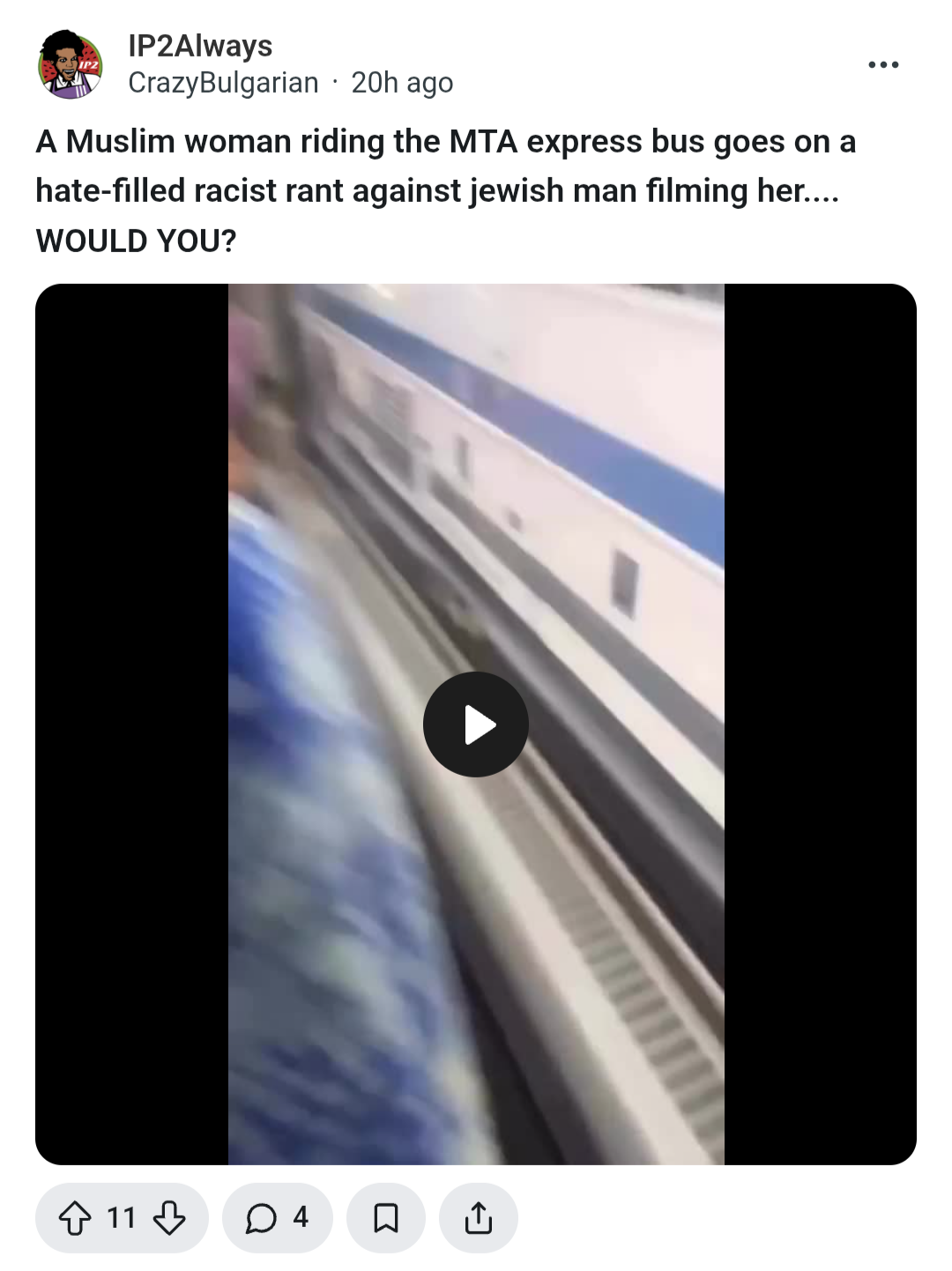Image resolution: width=952 pixels, height=1271 pixels.
Task: Click the left black letterbox of the video
Action: (132, 725)
